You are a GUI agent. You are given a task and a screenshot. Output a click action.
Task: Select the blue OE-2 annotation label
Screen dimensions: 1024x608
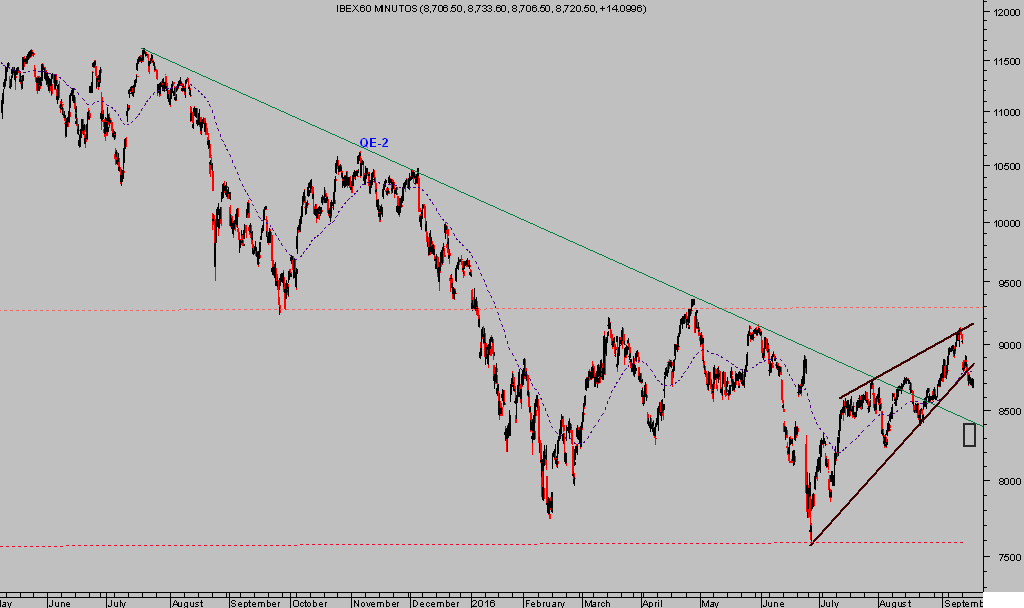373,143
